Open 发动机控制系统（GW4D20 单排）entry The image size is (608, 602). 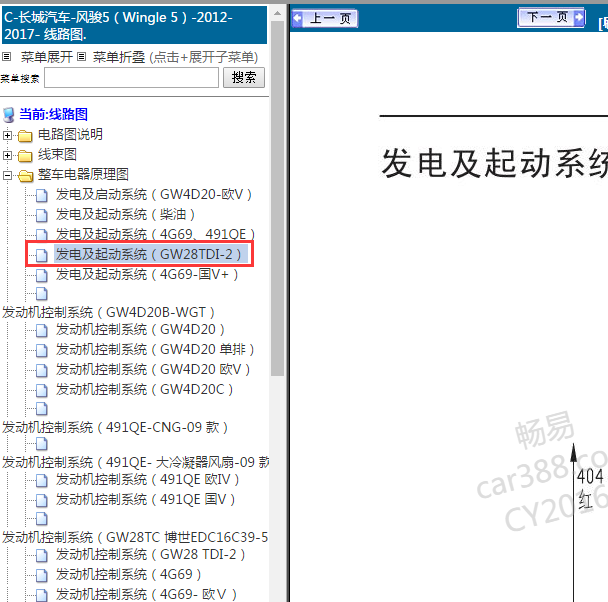(155, 350)
